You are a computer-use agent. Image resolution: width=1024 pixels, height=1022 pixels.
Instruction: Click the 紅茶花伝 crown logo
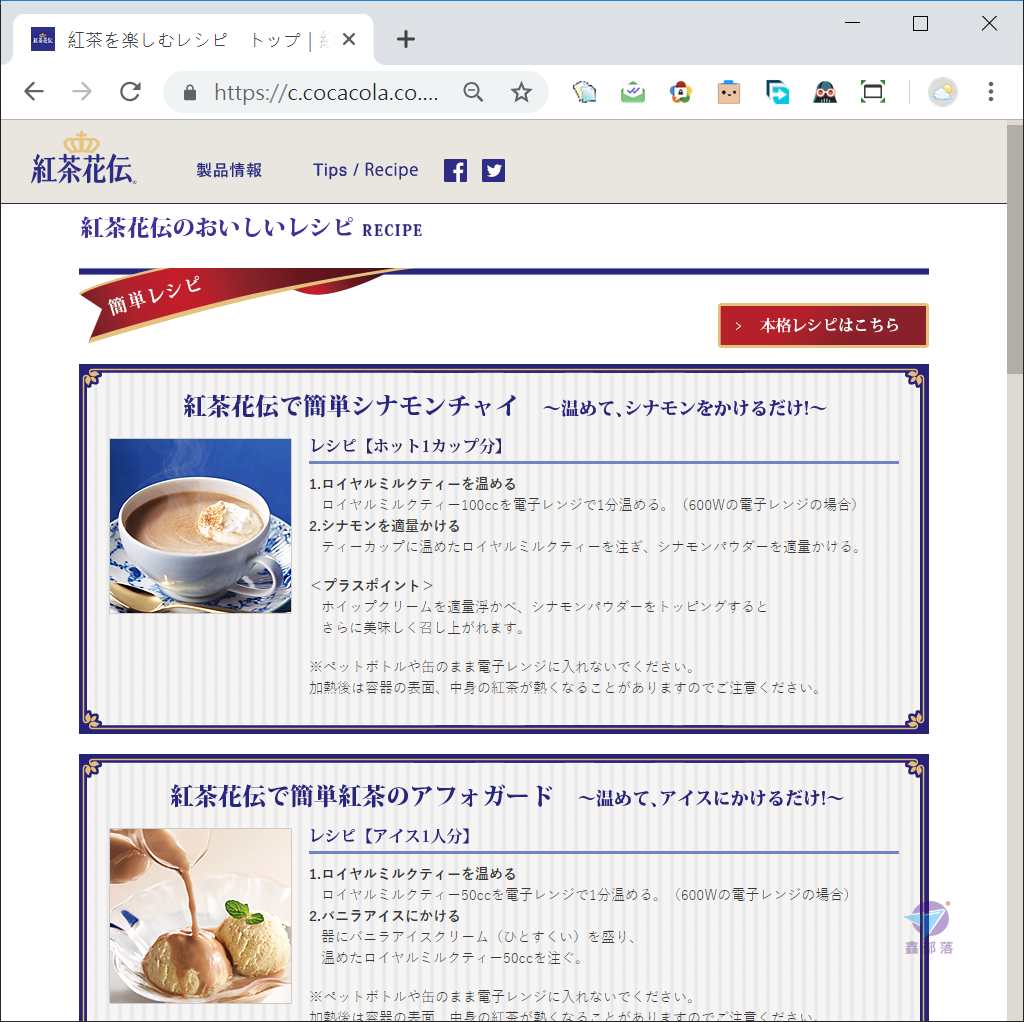pos(83,158)
